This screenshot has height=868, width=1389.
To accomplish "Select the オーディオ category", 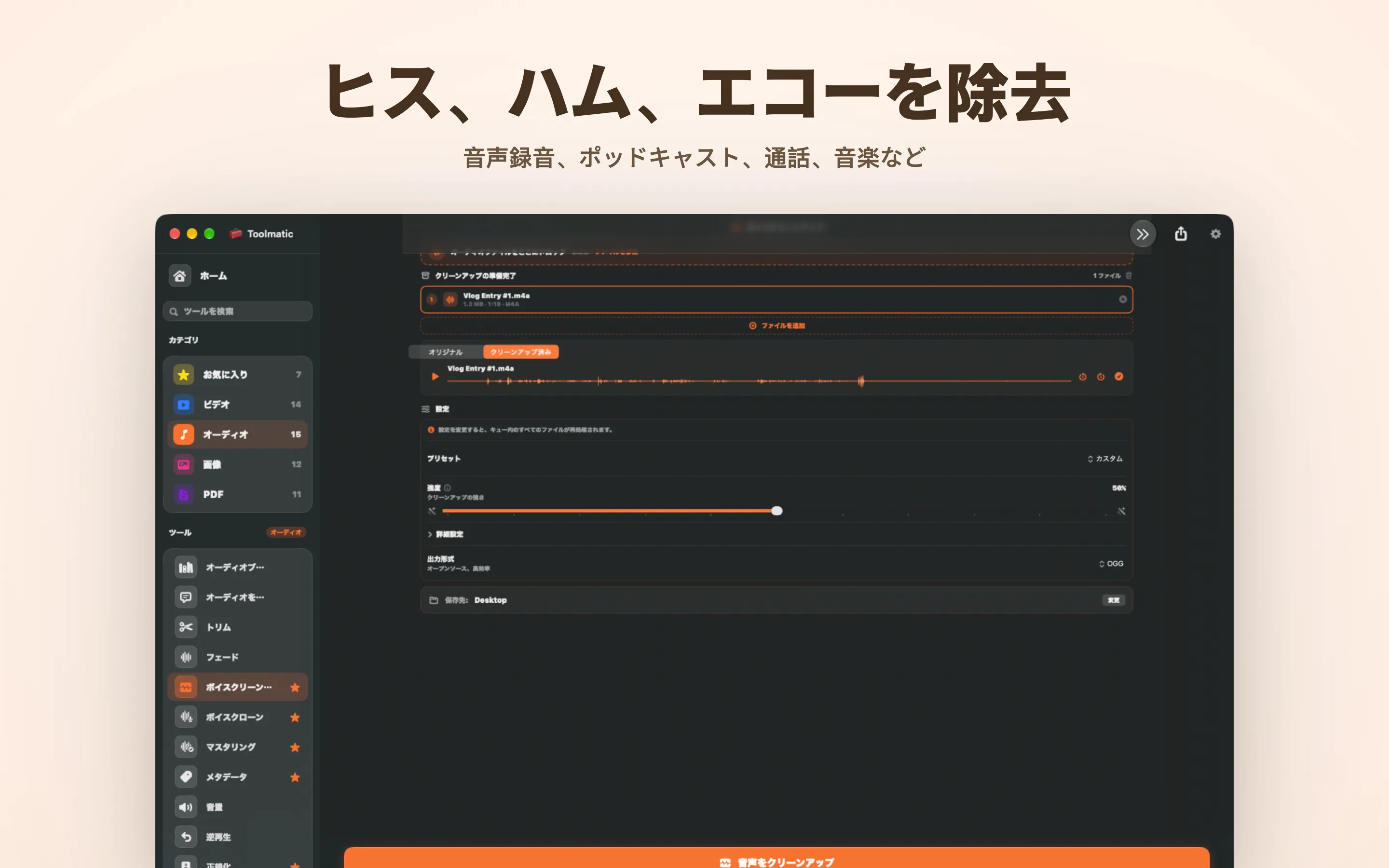I will (238, 434).
